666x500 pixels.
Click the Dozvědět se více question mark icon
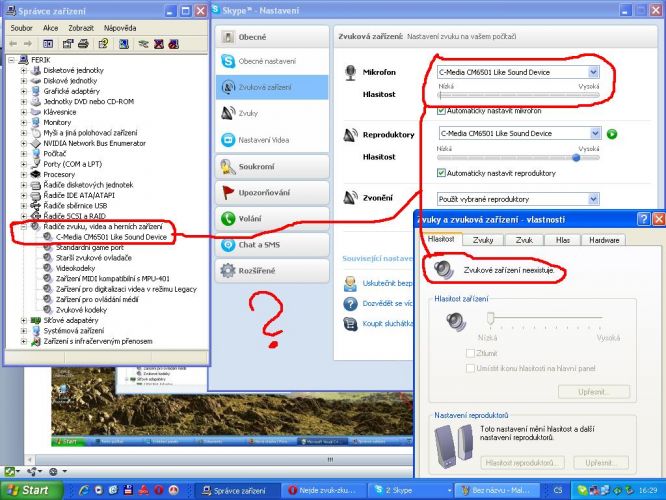350,304
